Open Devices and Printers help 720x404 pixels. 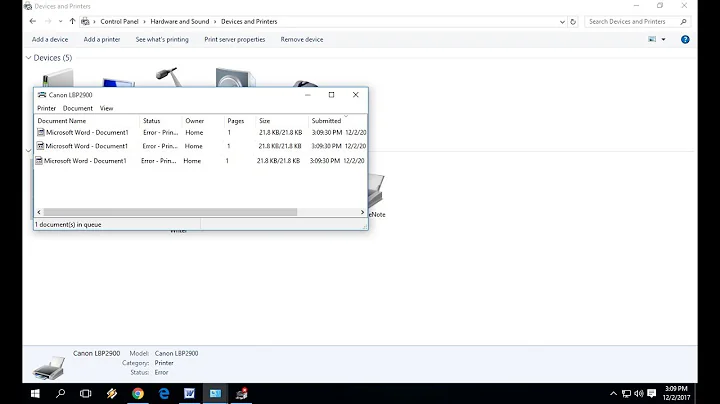pos(685,39)
